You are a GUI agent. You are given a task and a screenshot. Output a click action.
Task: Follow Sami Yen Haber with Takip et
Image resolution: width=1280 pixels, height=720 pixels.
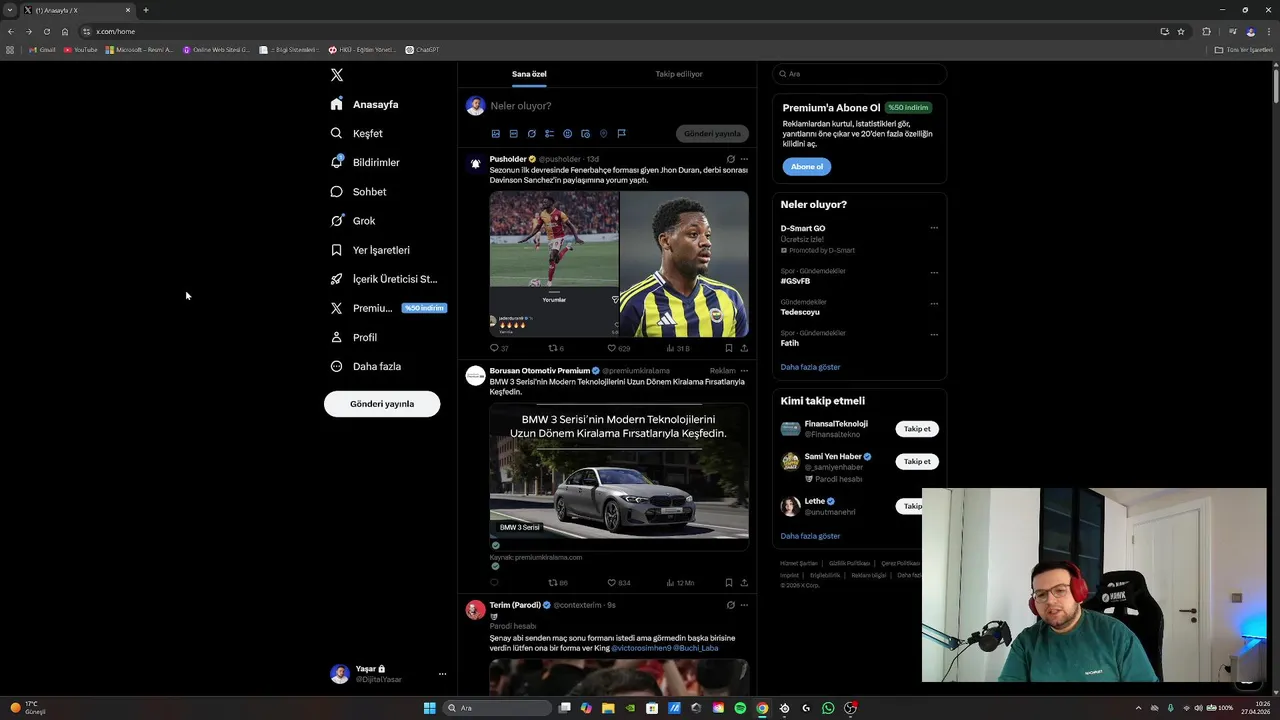pyautogui.click(x=917, y=461)
